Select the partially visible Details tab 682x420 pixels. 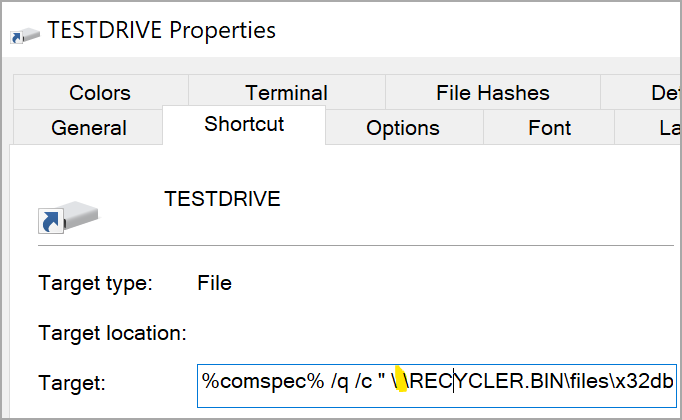[x=641, y=93]
